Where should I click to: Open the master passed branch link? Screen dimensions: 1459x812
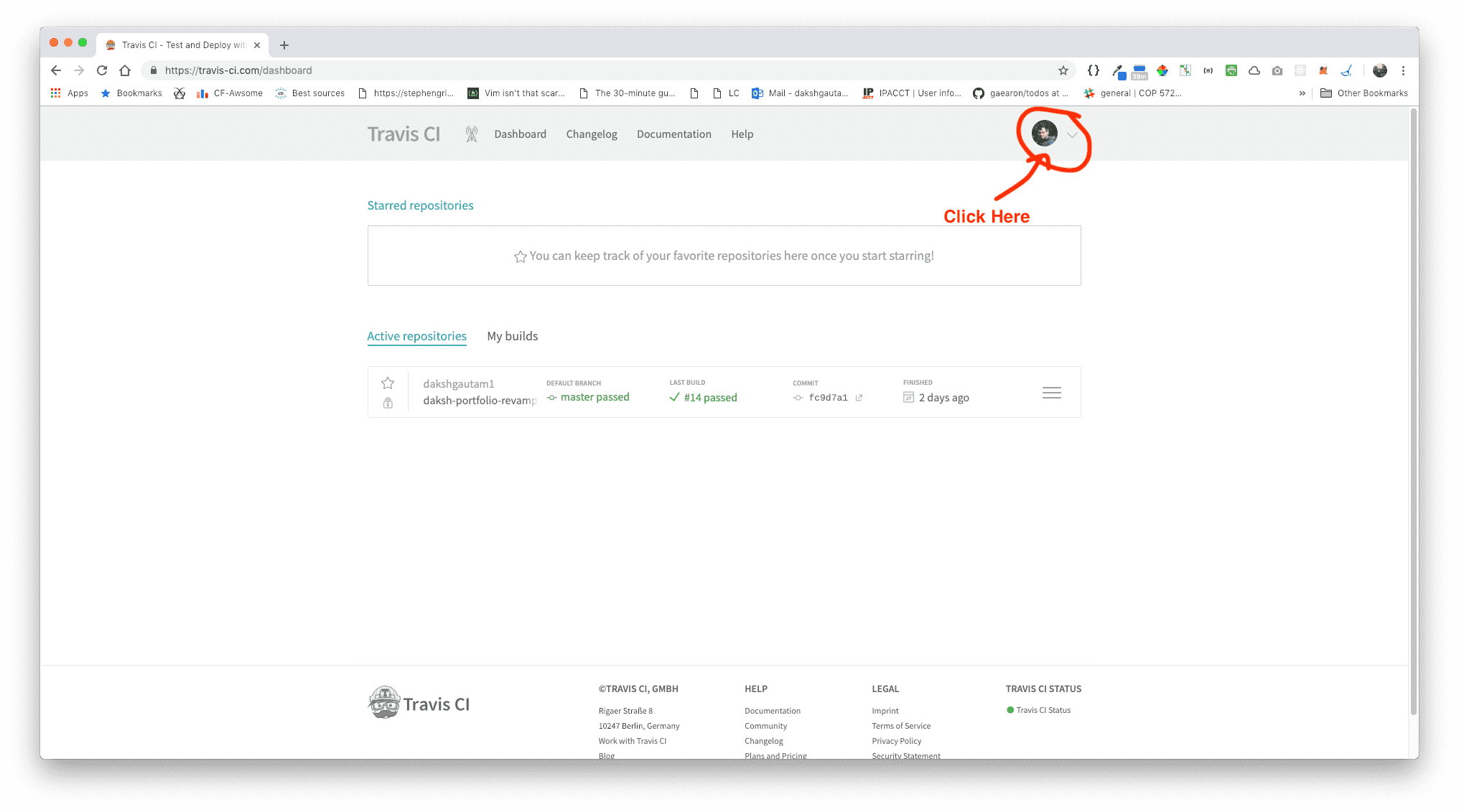tap(595, 397)
